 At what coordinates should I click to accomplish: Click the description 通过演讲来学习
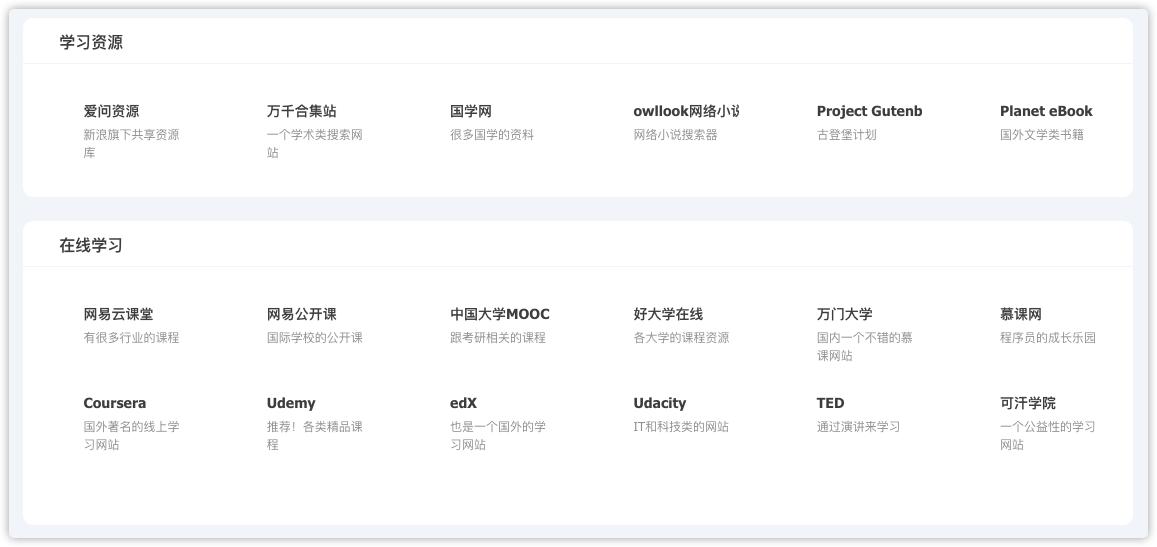pyautogui.click(x=858, y=427)
